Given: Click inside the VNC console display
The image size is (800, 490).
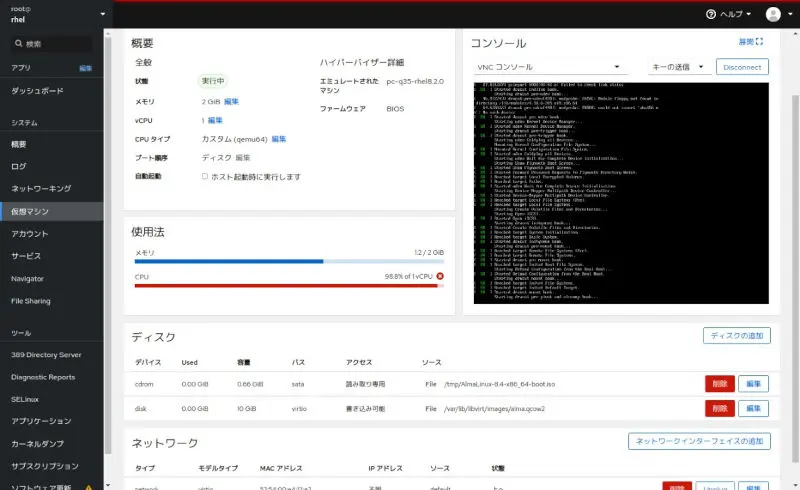Looking at the screenshot, I should pos(621,193).
